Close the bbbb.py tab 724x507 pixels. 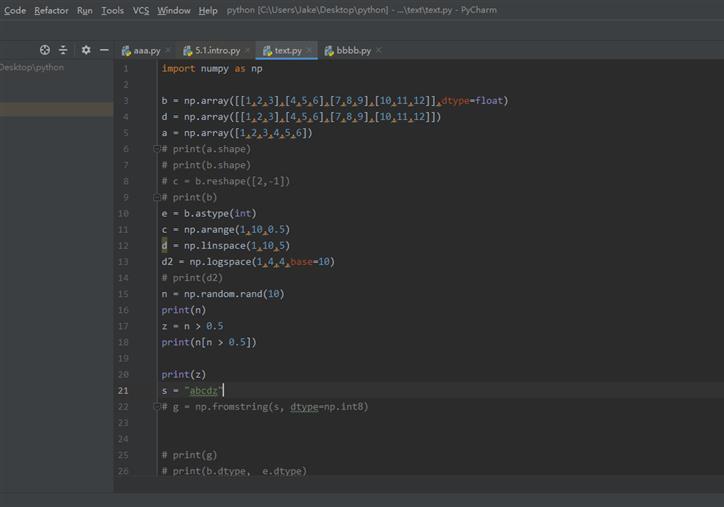tap(379, 50)
